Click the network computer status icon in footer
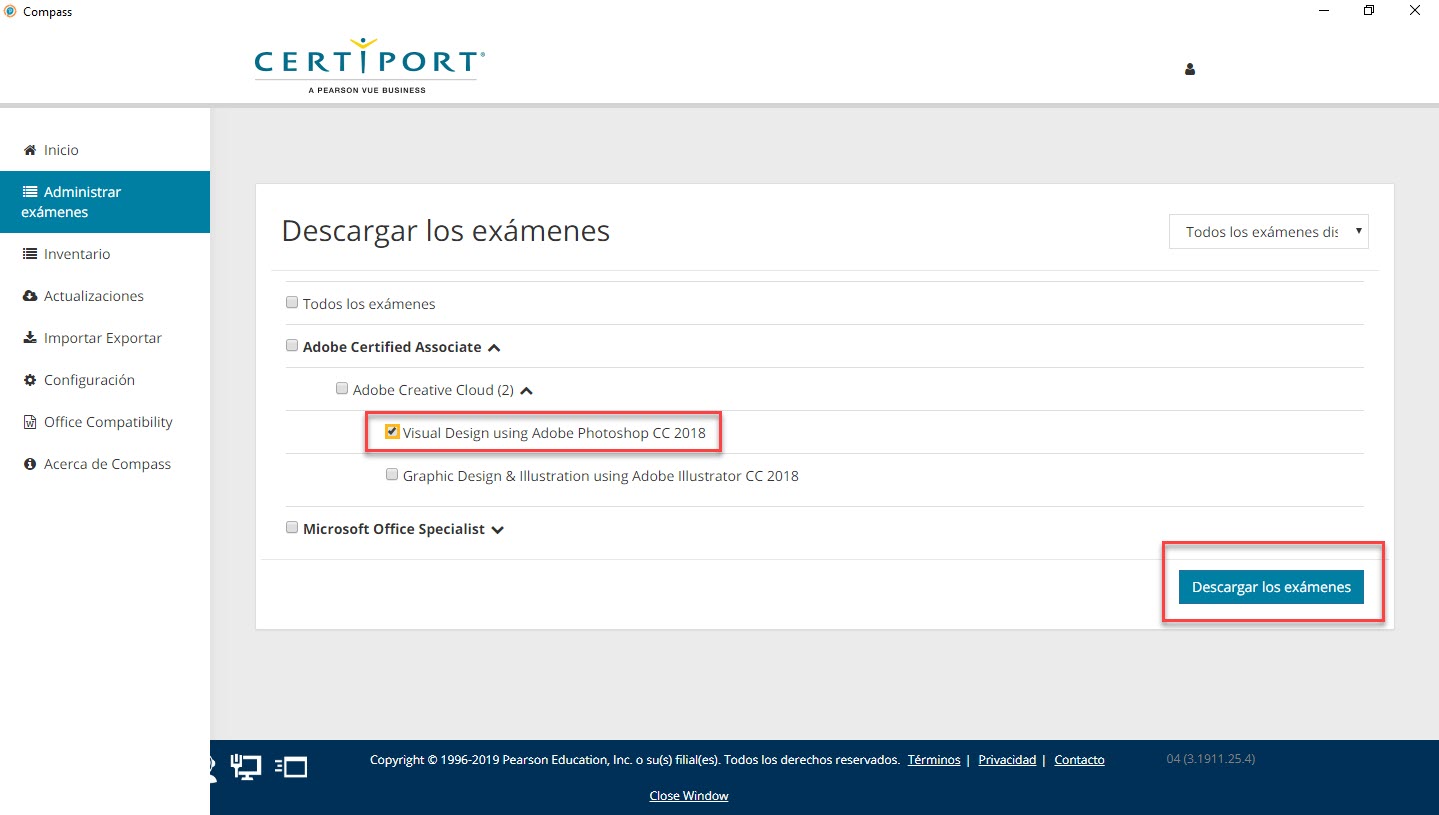Image resolution: width=1439 pixels, height=815 pixels. tap(246, 767)
